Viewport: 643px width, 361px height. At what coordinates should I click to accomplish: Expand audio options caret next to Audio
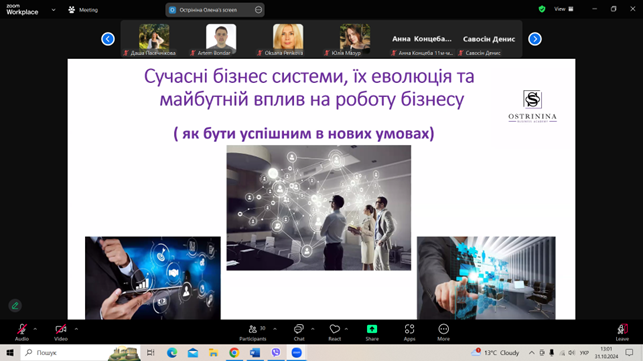[x=35, y=329]
